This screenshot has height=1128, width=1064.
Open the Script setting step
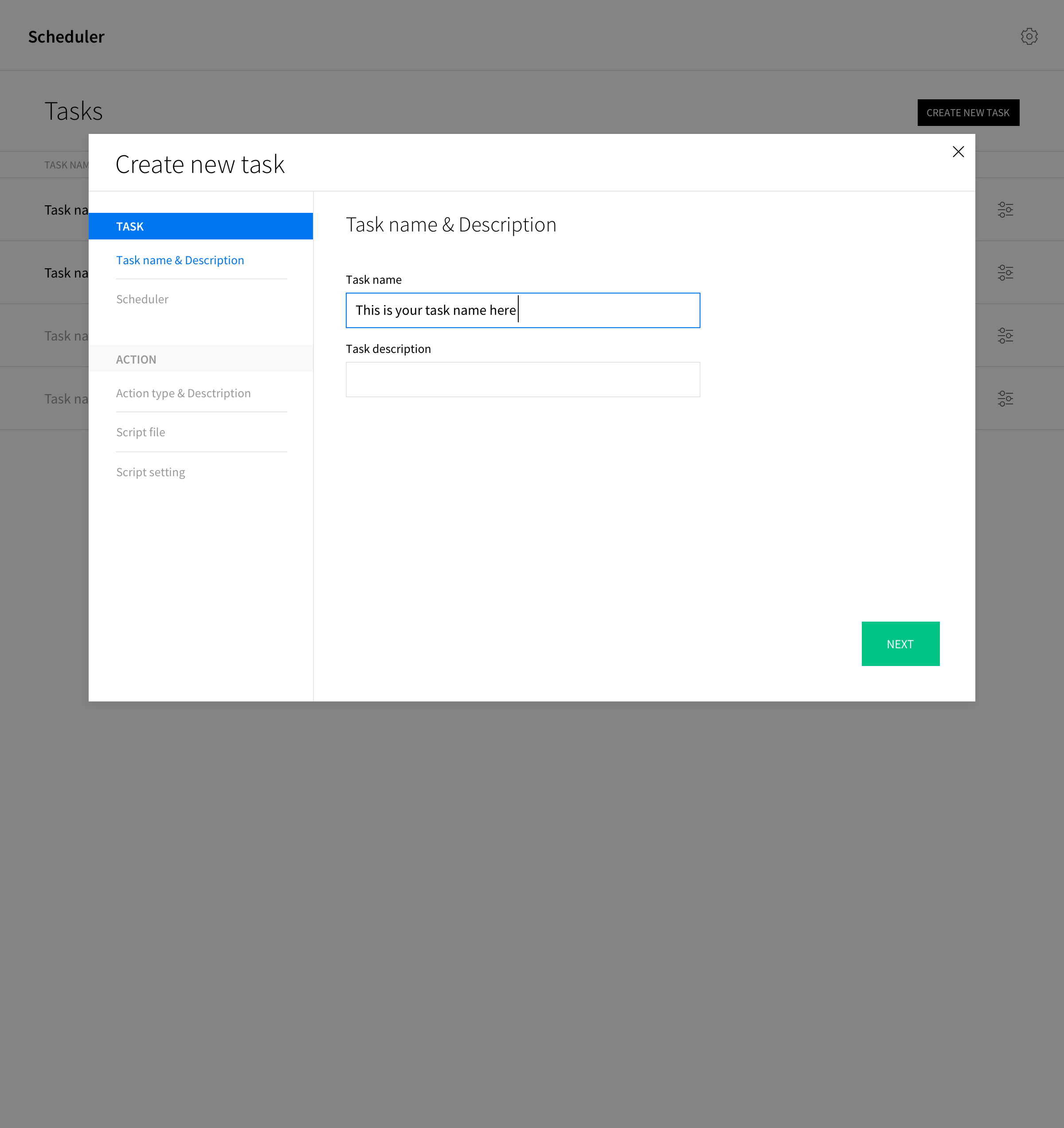point(150,472)
